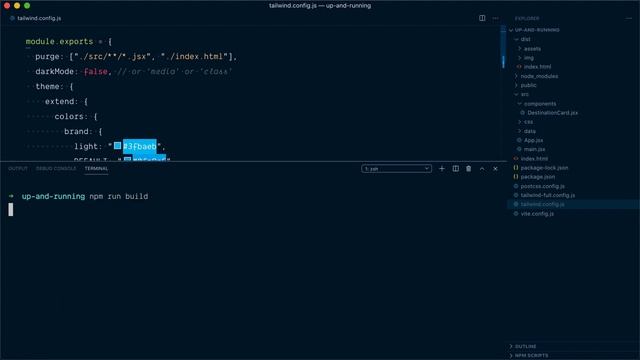Click the 'darkMode' property in code
Viewport: 640px width, 360px height.
tap(54, 71)
